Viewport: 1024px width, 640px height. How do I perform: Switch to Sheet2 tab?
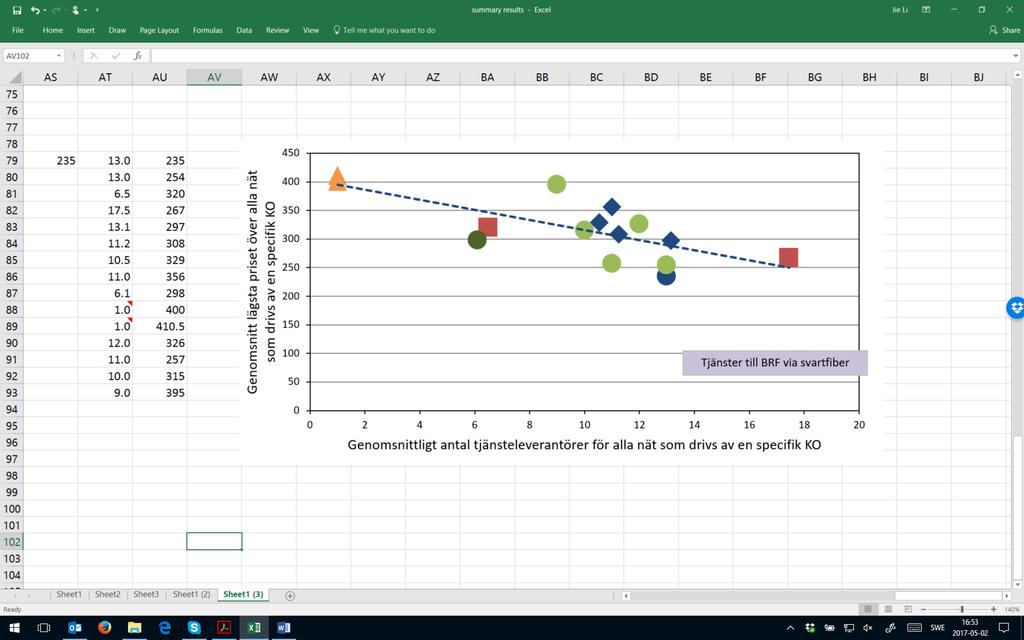pos(108,594)
